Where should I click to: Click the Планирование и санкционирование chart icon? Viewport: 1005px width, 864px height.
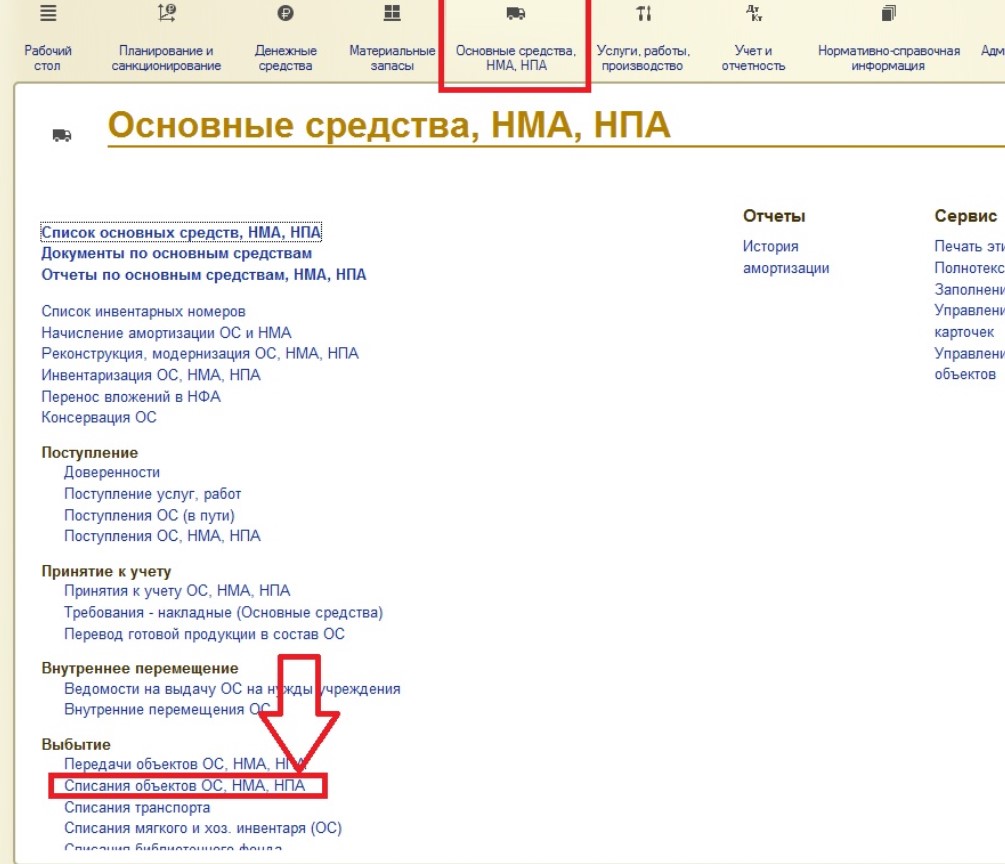coord(167,13)
